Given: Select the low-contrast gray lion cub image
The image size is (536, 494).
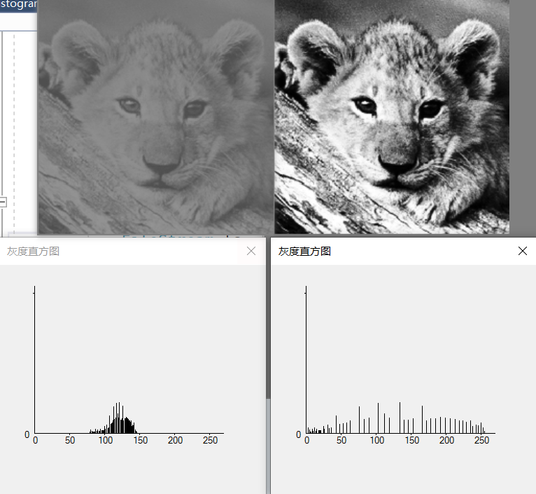Looking at the screenshot, I should tap(156, 117).
